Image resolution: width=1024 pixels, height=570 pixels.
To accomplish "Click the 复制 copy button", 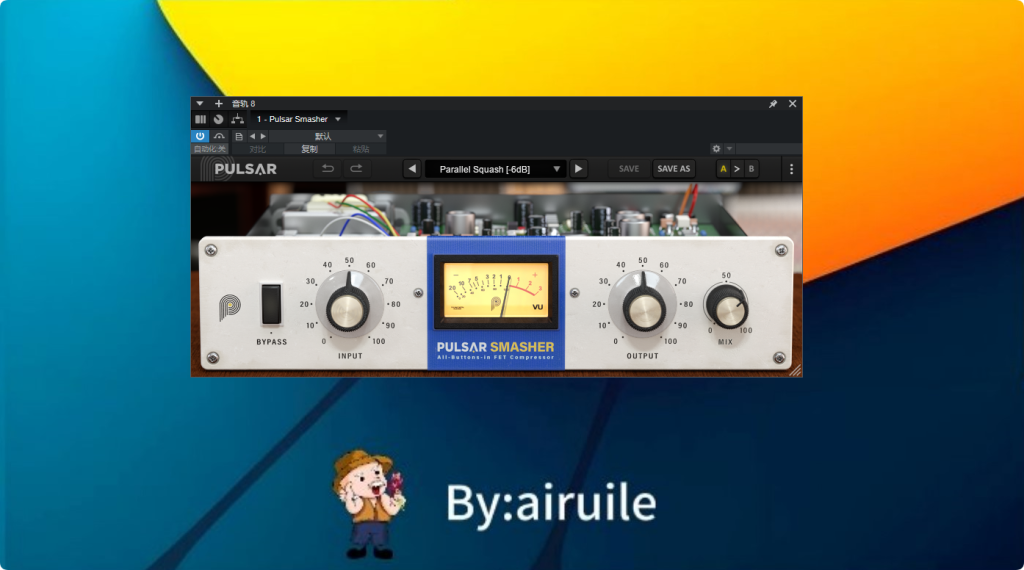I will pyautogui.click(x=309, y=150).
